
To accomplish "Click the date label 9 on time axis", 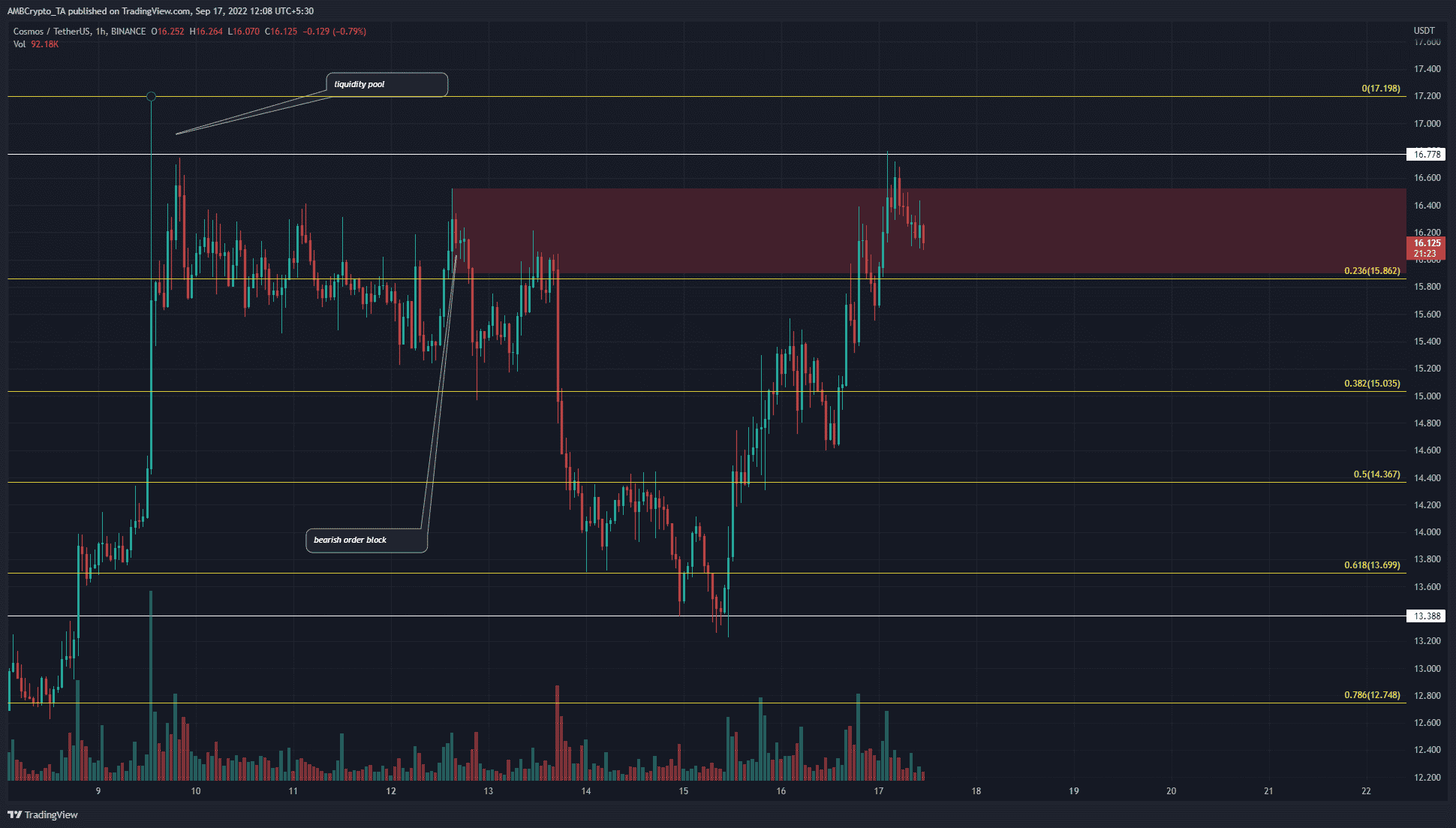I will [98, 790].
